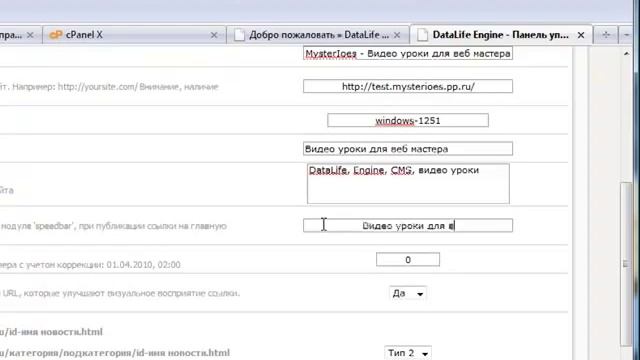
Task: Click the page icon of Добро пожаловать tab
Action: coord(240,35)
